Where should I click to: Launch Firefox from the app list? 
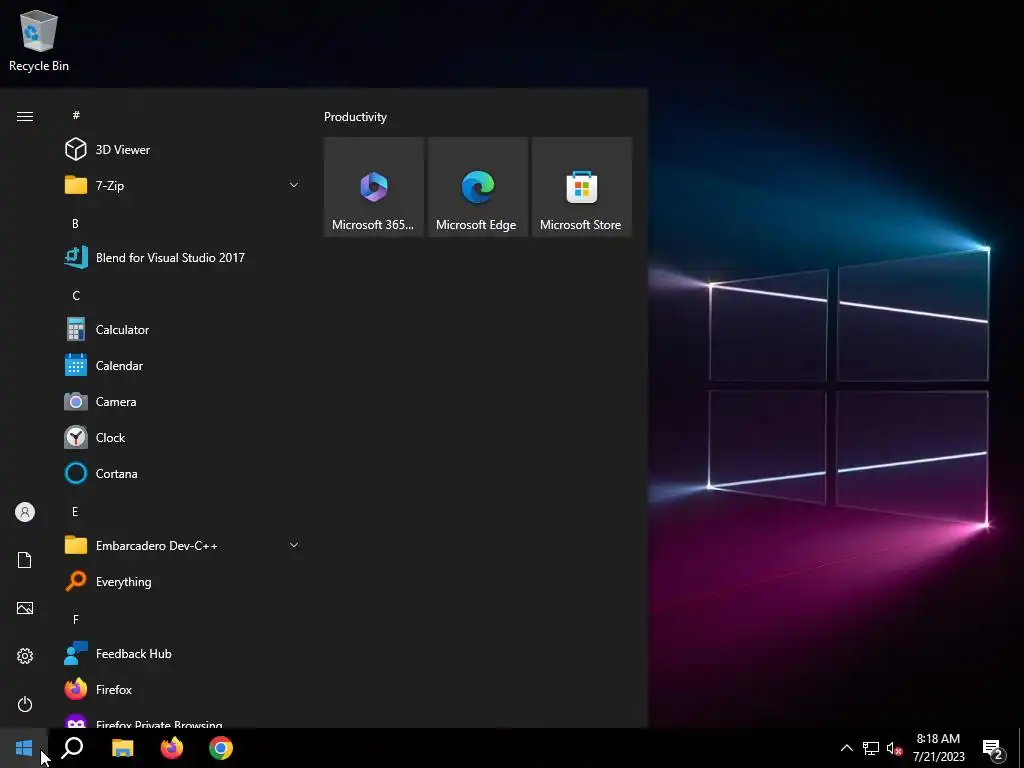[182, 690]
